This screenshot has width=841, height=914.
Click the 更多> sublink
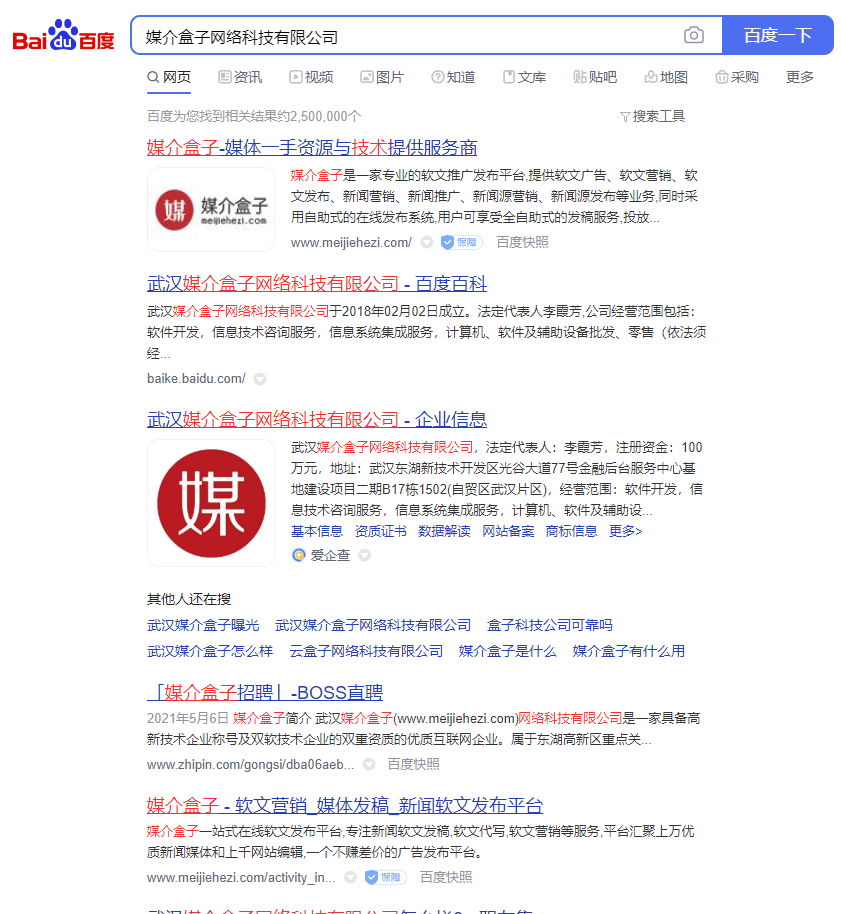coord(625,531)
